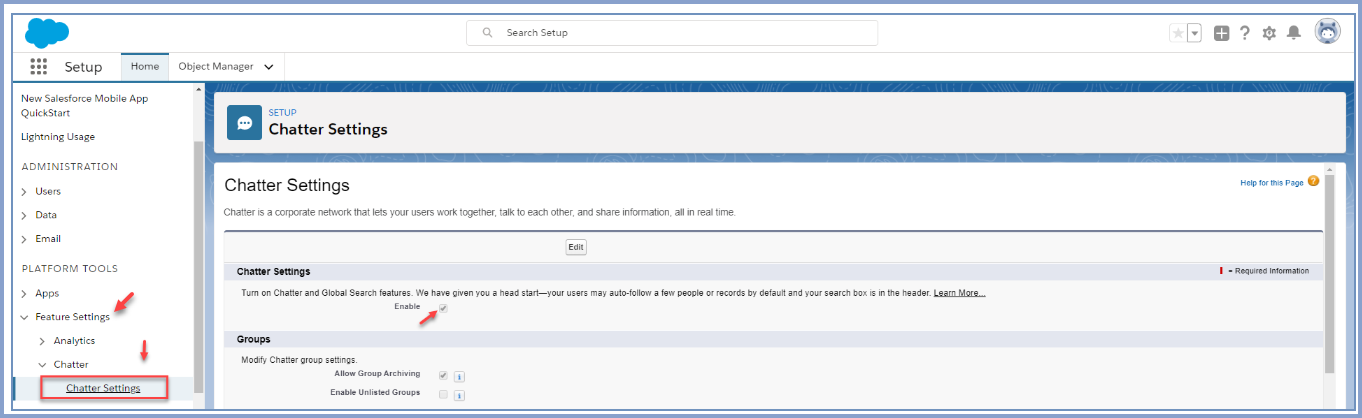This screenshot has height=418, width=1362.
Task: Open the favorites list dropdown arrow
Action: coord(1194,33)
